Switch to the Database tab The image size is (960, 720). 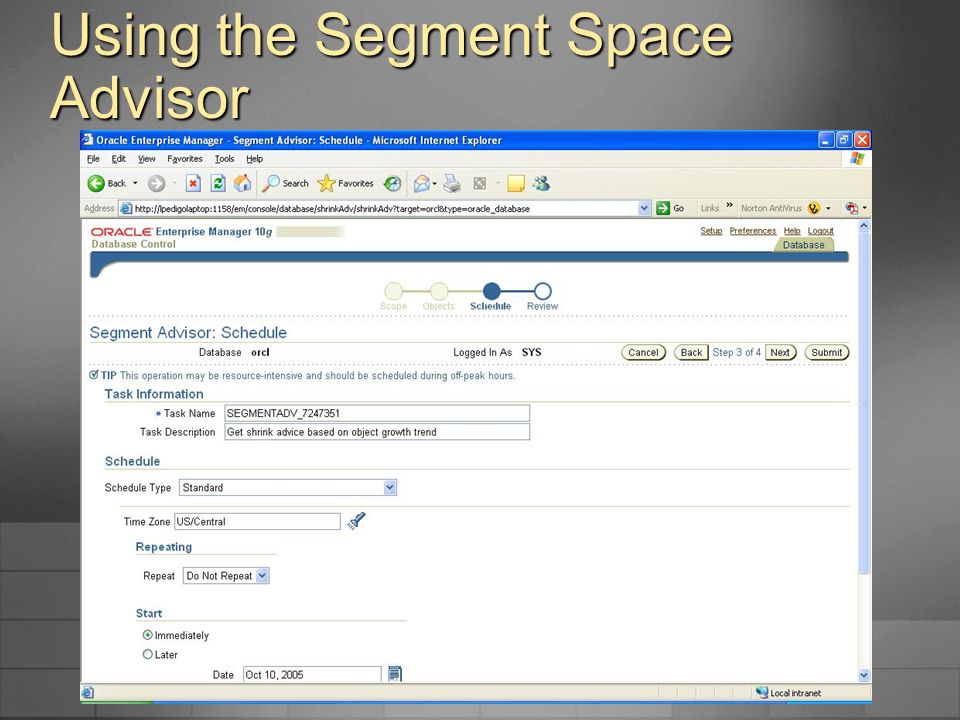(803, 244)
